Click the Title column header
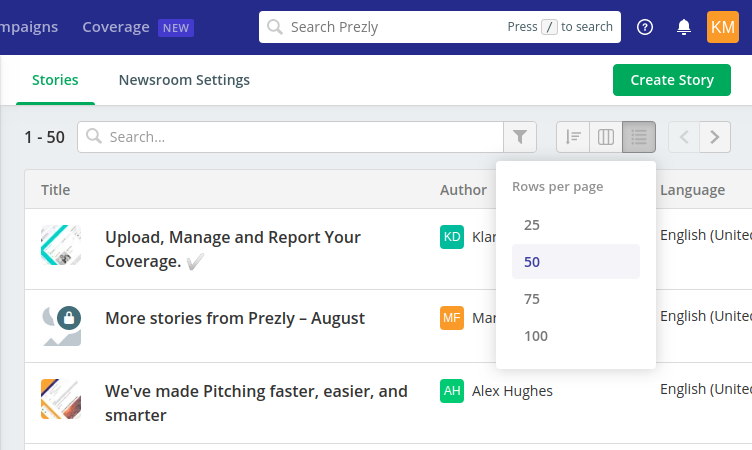The width and height of the screenshot is (752, 450). click(56, 190)
